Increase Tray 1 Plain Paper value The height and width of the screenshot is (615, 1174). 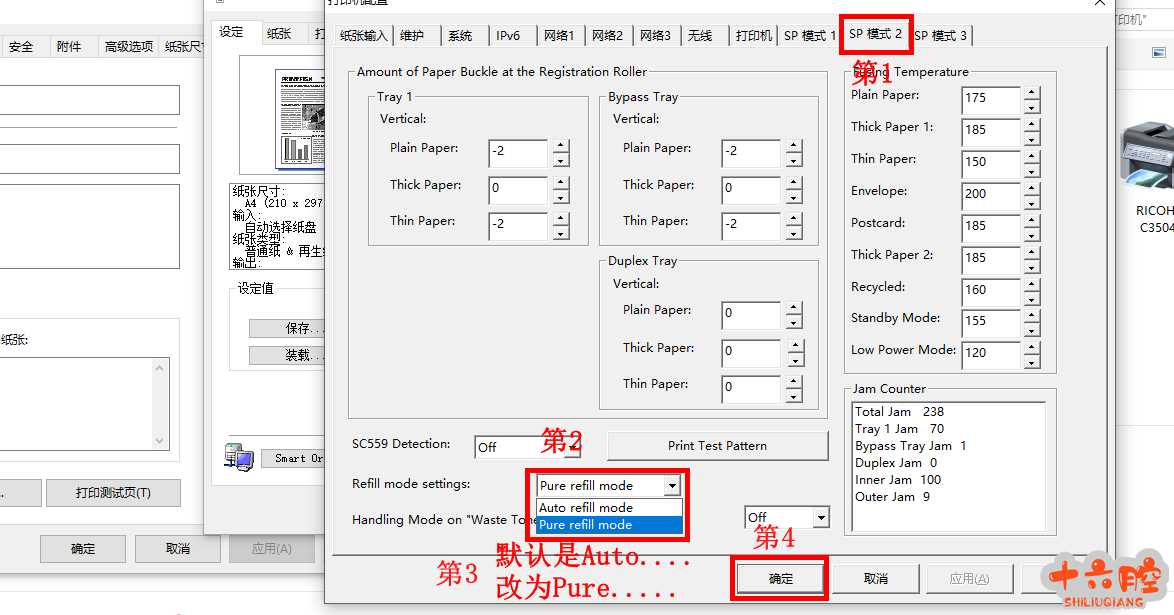pos(561,146)
